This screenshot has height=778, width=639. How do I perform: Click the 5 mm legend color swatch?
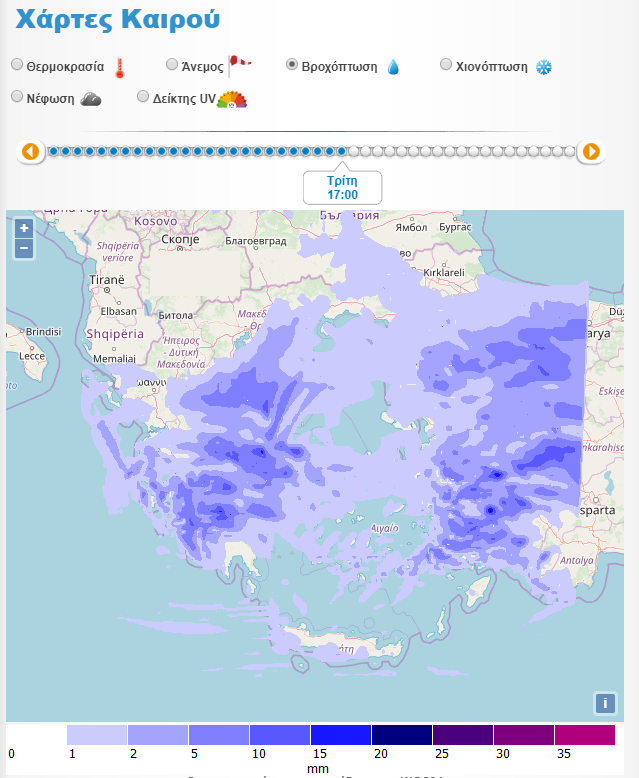pos(219,735)
